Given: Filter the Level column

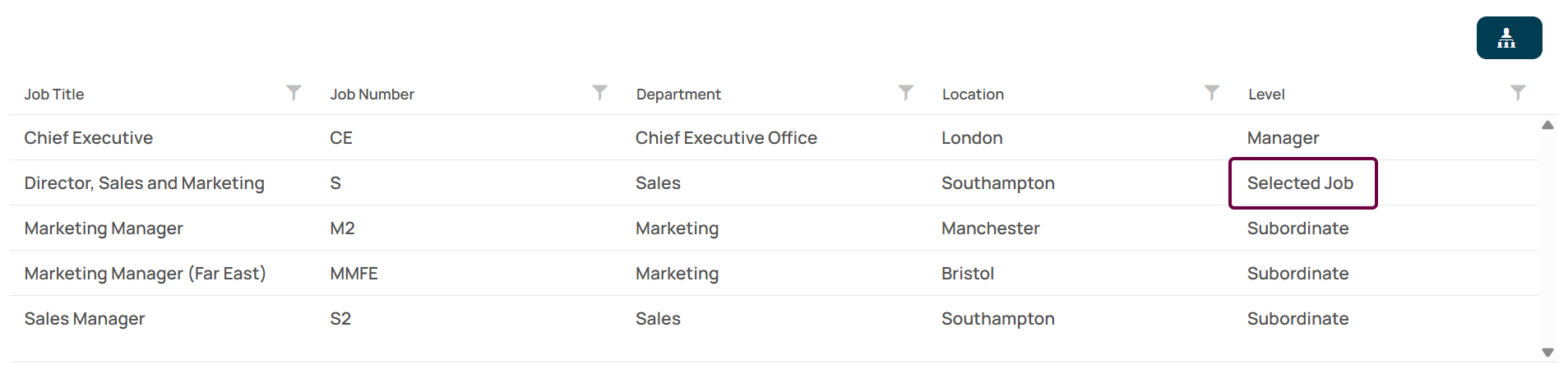Looking at the screenshot, I should (x=1518, y=93).
